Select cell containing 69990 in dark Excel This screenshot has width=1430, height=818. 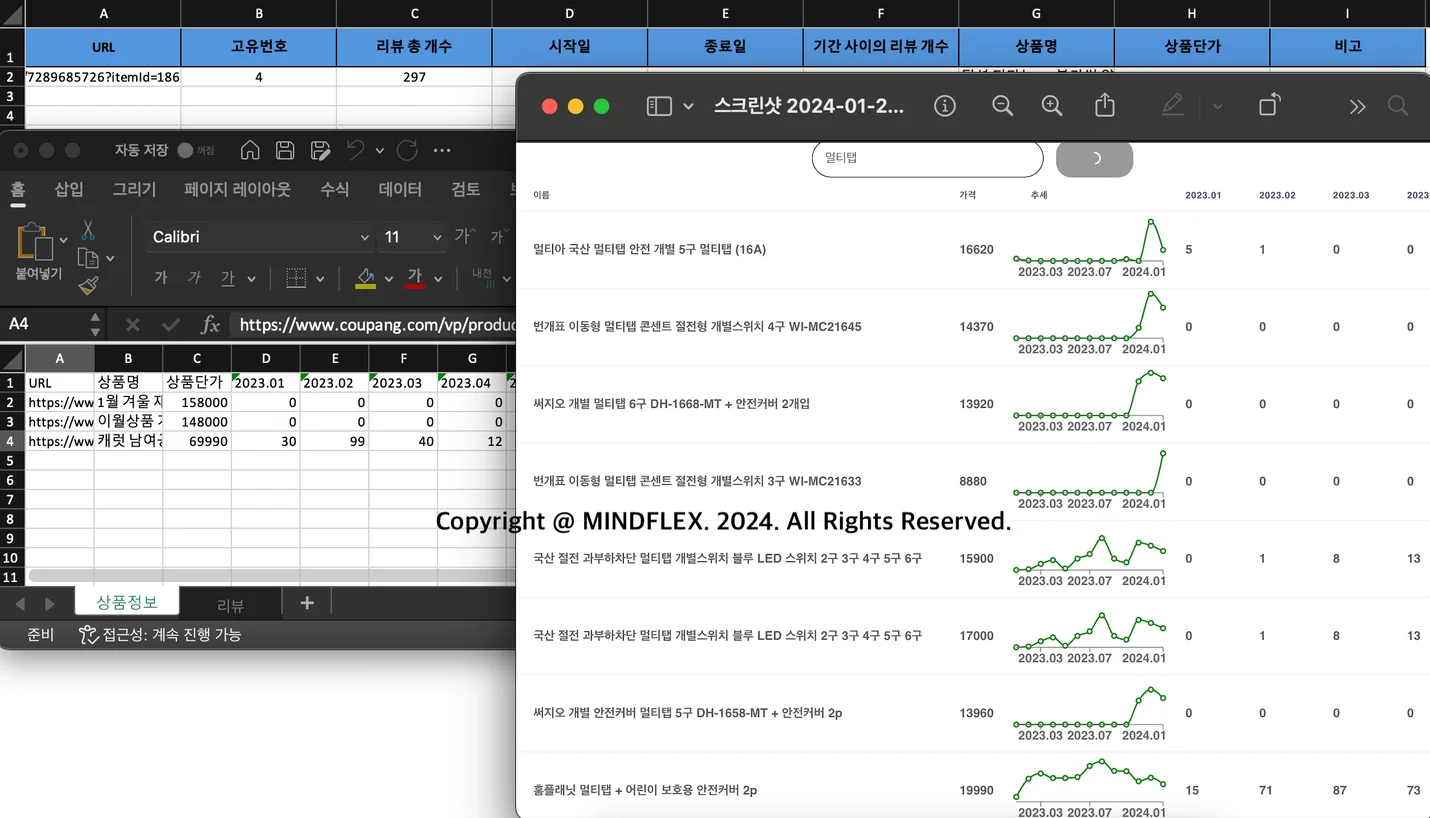197,441
